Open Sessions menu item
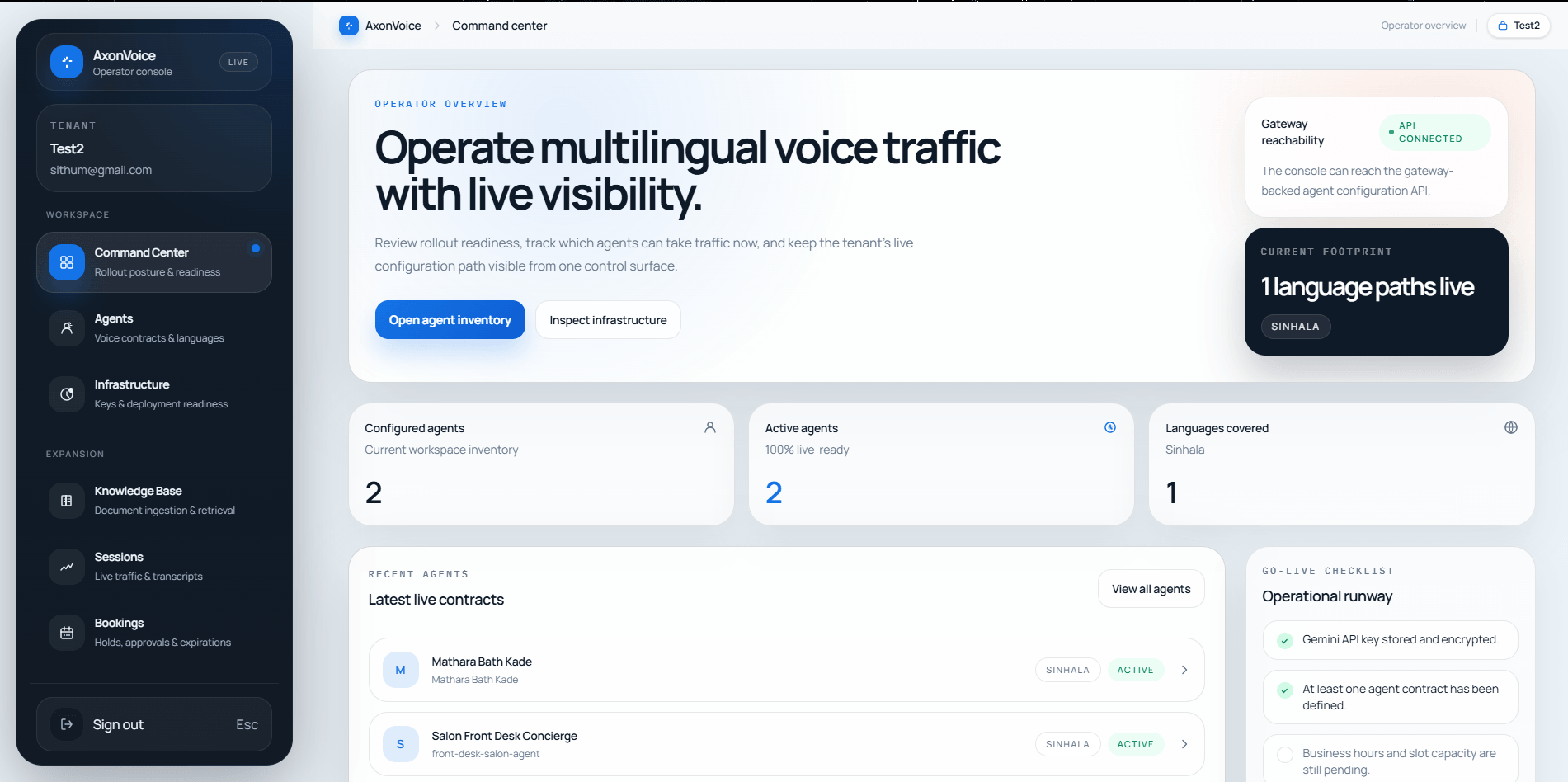This screenshot has height=782, width=1568. click(154, 567)
